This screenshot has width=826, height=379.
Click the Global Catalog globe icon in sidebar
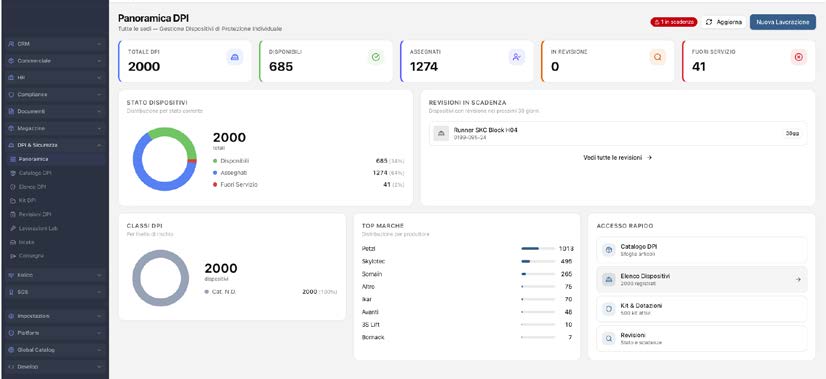(x=11, y=350)
